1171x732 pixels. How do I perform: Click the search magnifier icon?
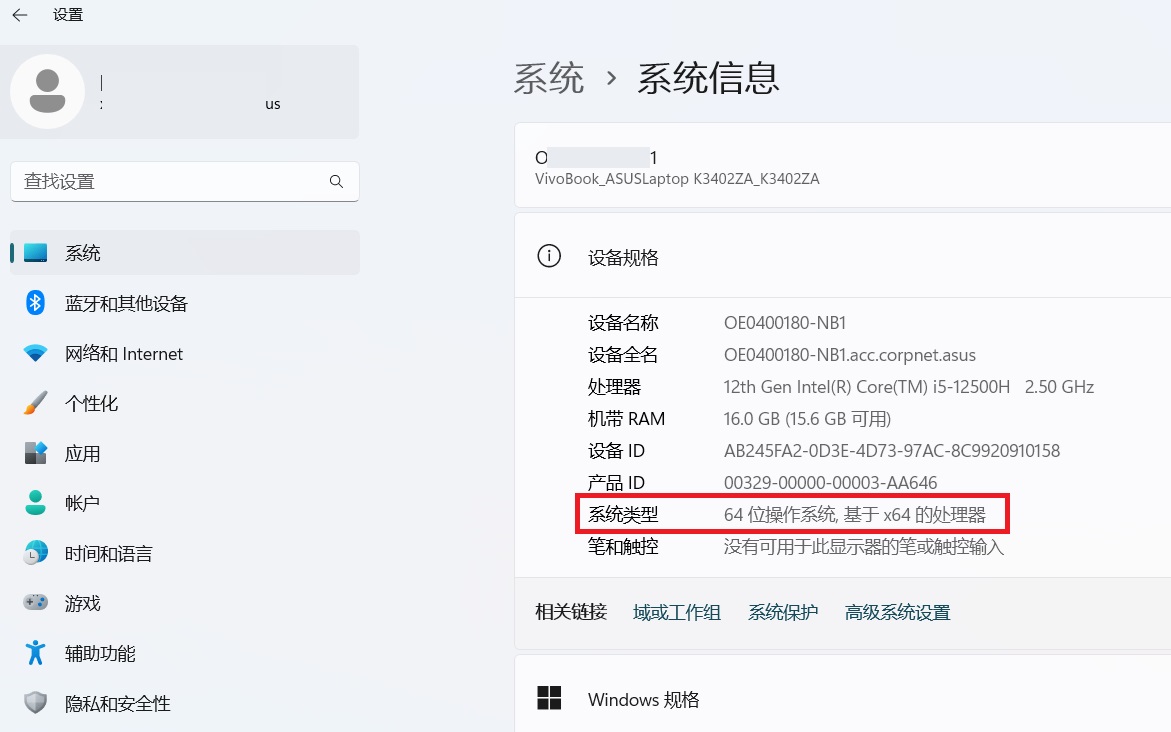(x=336, y=182)
